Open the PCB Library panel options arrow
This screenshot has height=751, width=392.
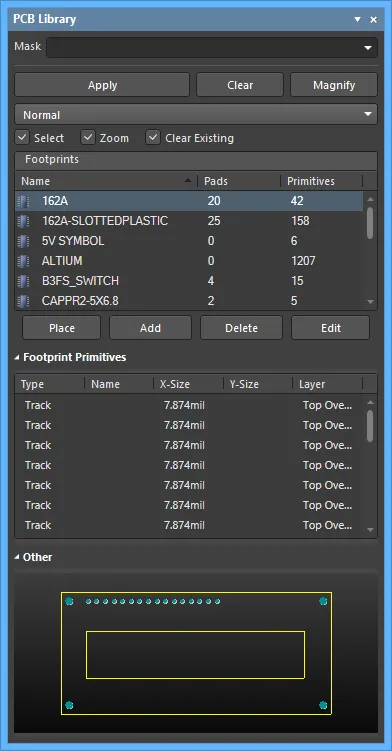click(357, 20)
